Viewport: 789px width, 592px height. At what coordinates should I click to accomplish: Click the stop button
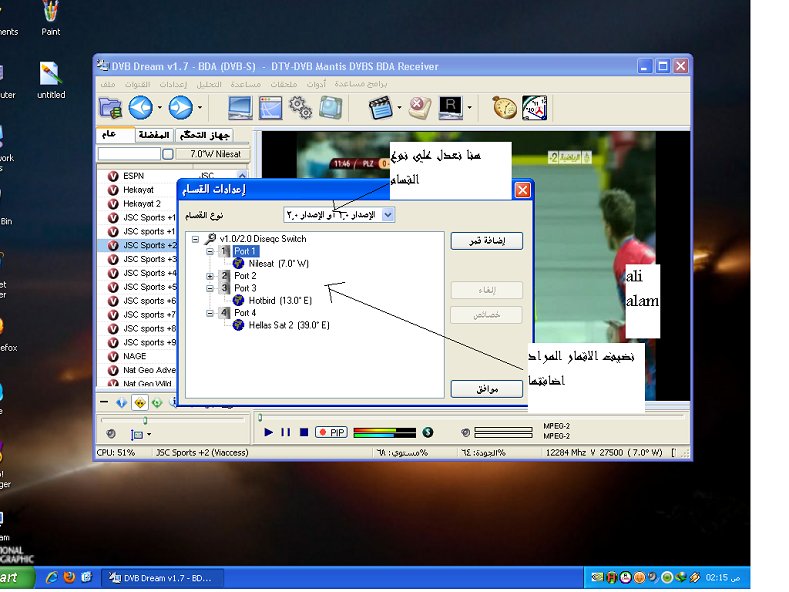pos(303,432)
